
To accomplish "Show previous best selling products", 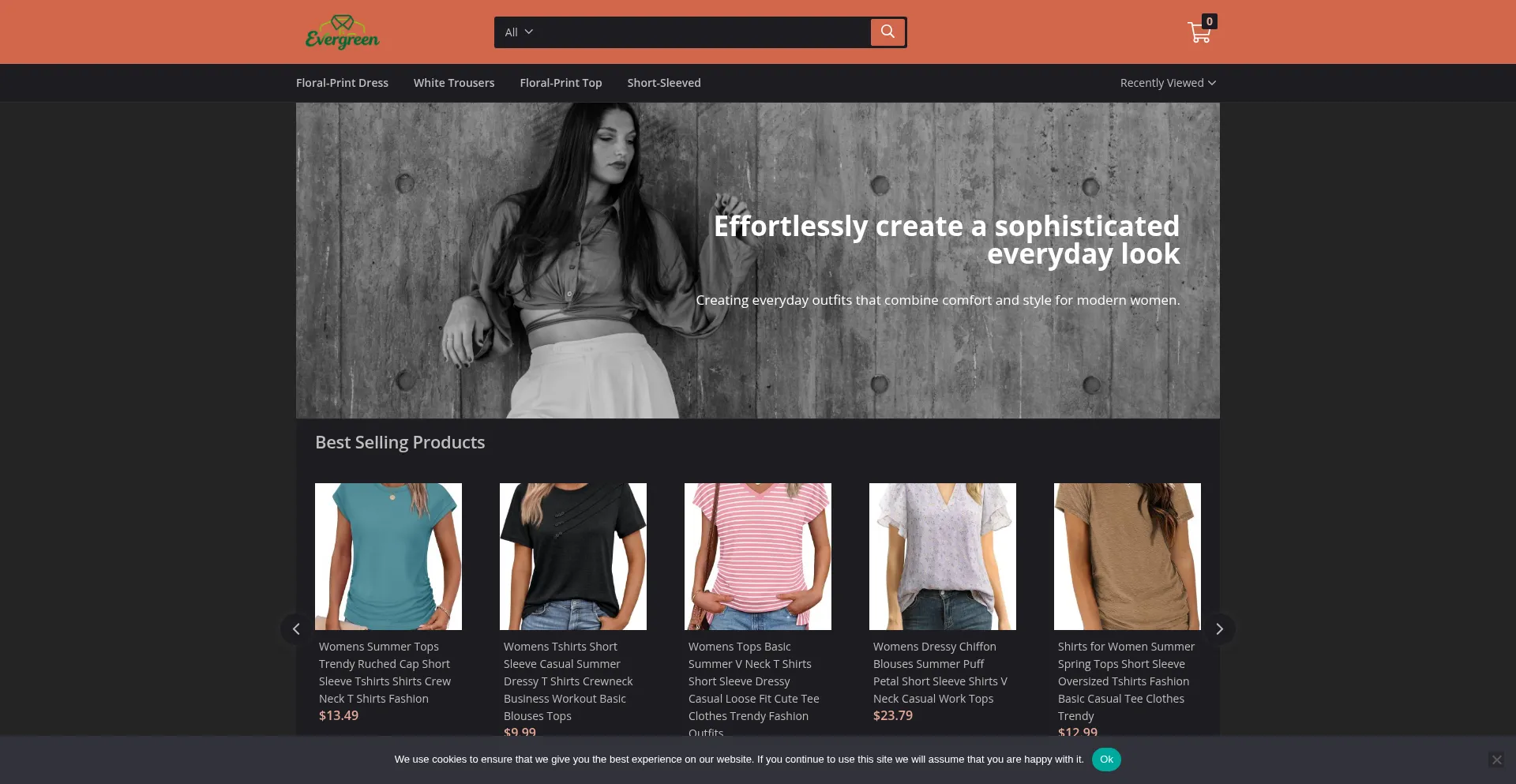I will click(x=296, y=629).
